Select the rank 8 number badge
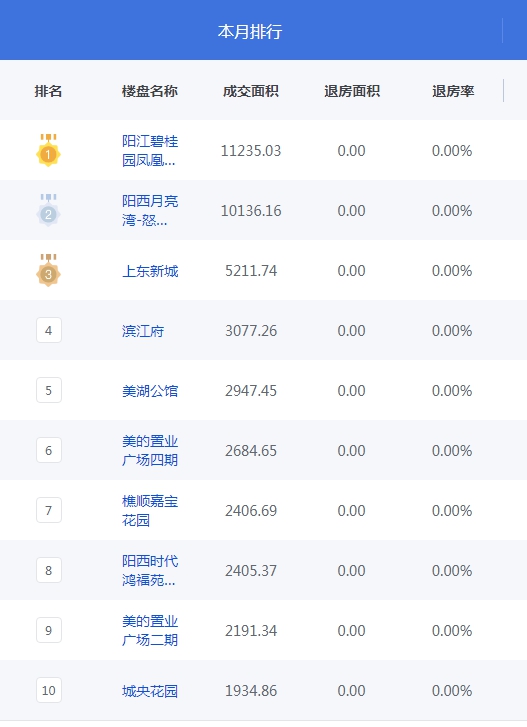 click(x=49, y=570)
